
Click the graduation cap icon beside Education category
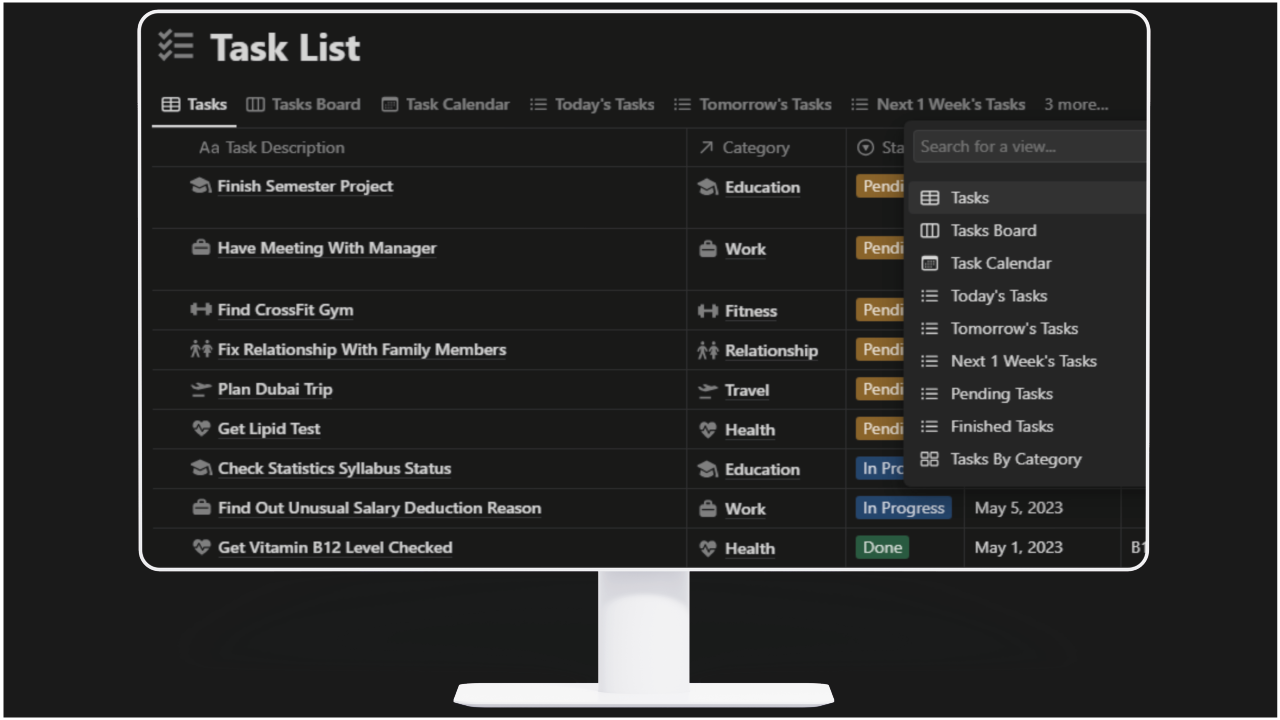tap(707, 188)
